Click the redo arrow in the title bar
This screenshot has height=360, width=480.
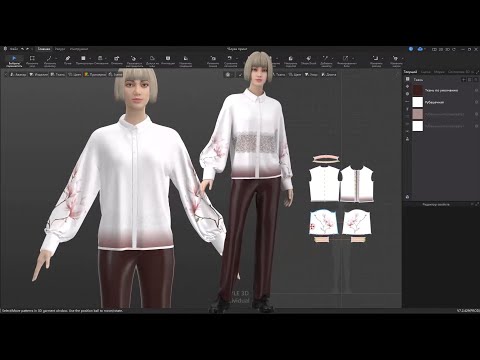tap(28, 49)
